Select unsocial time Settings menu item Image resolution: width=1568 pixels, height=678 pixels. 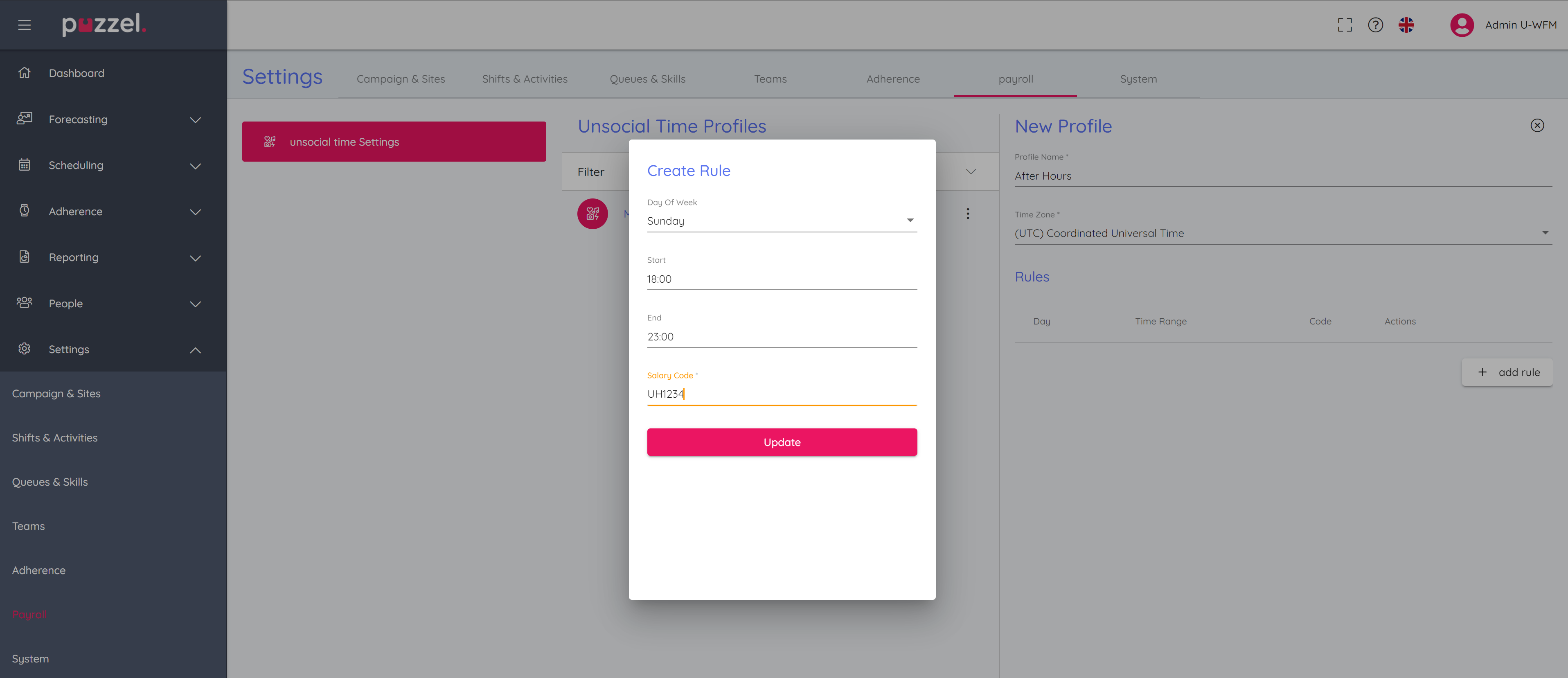(x=394, y=142)
